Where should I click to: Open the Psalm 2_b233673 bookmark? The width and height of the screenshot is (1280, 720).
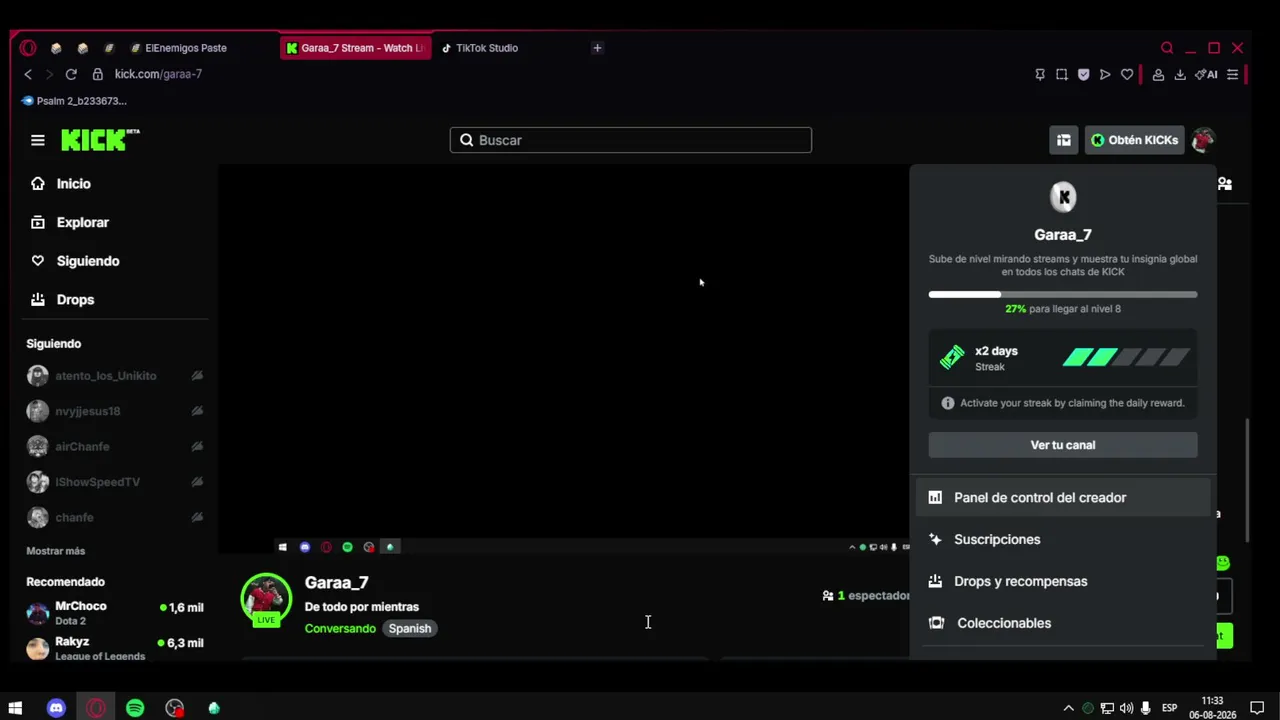[74, 101]
